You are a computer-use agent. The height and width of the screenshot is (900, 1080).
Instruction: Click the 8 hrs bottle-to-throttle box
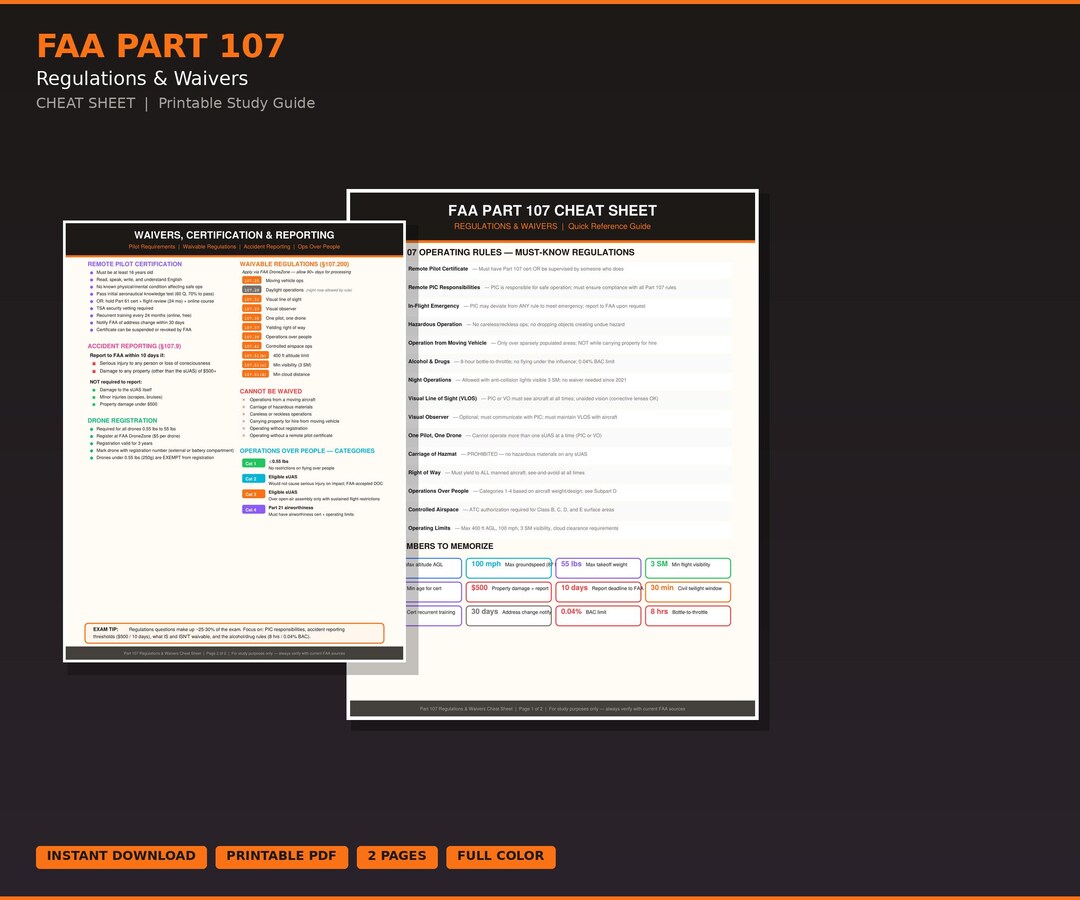tap(687, 616)
